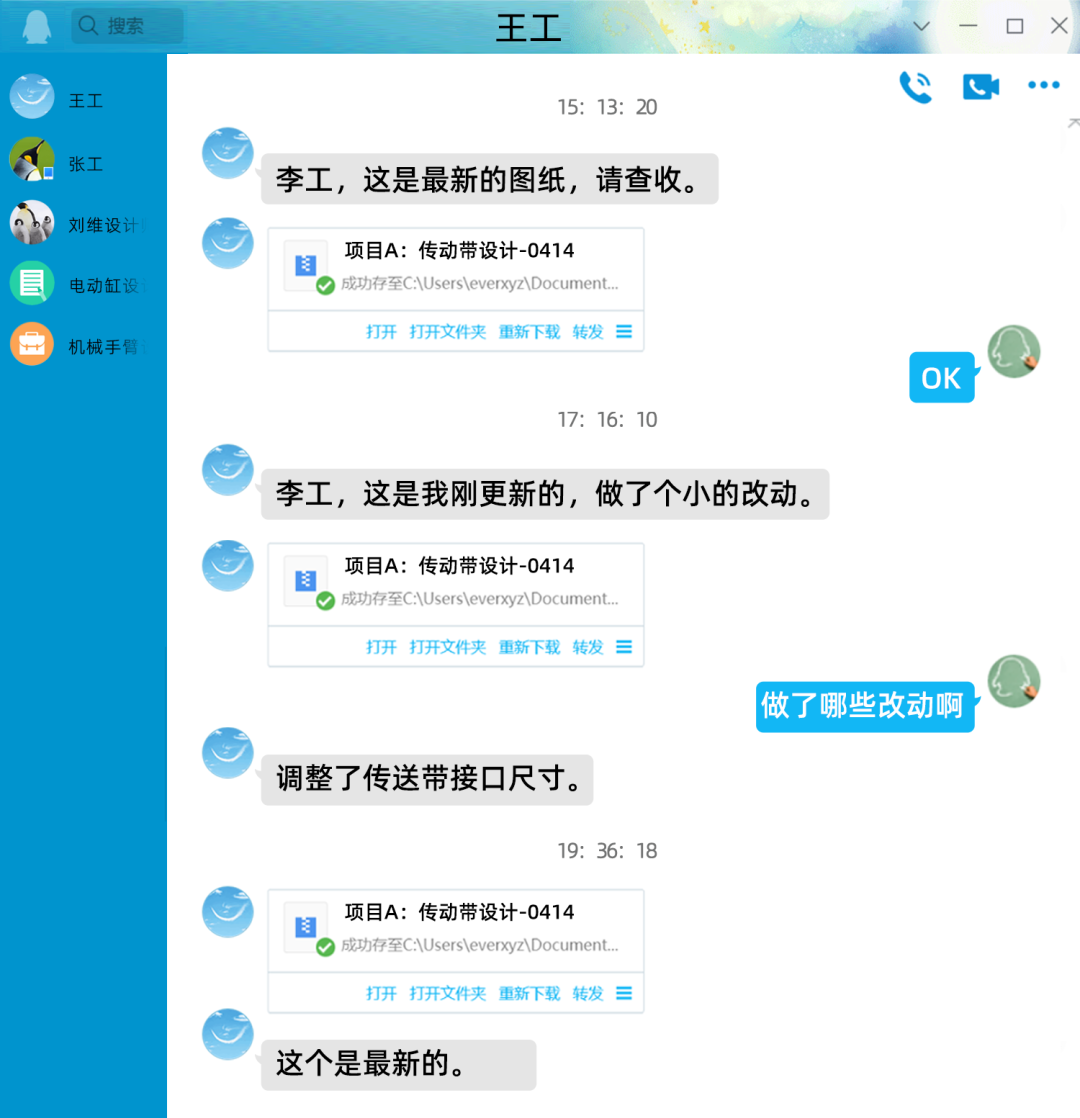
Task: Click the 17: 16: 10 timestamp
Action: pyautogui.click(x=607, y=419)
